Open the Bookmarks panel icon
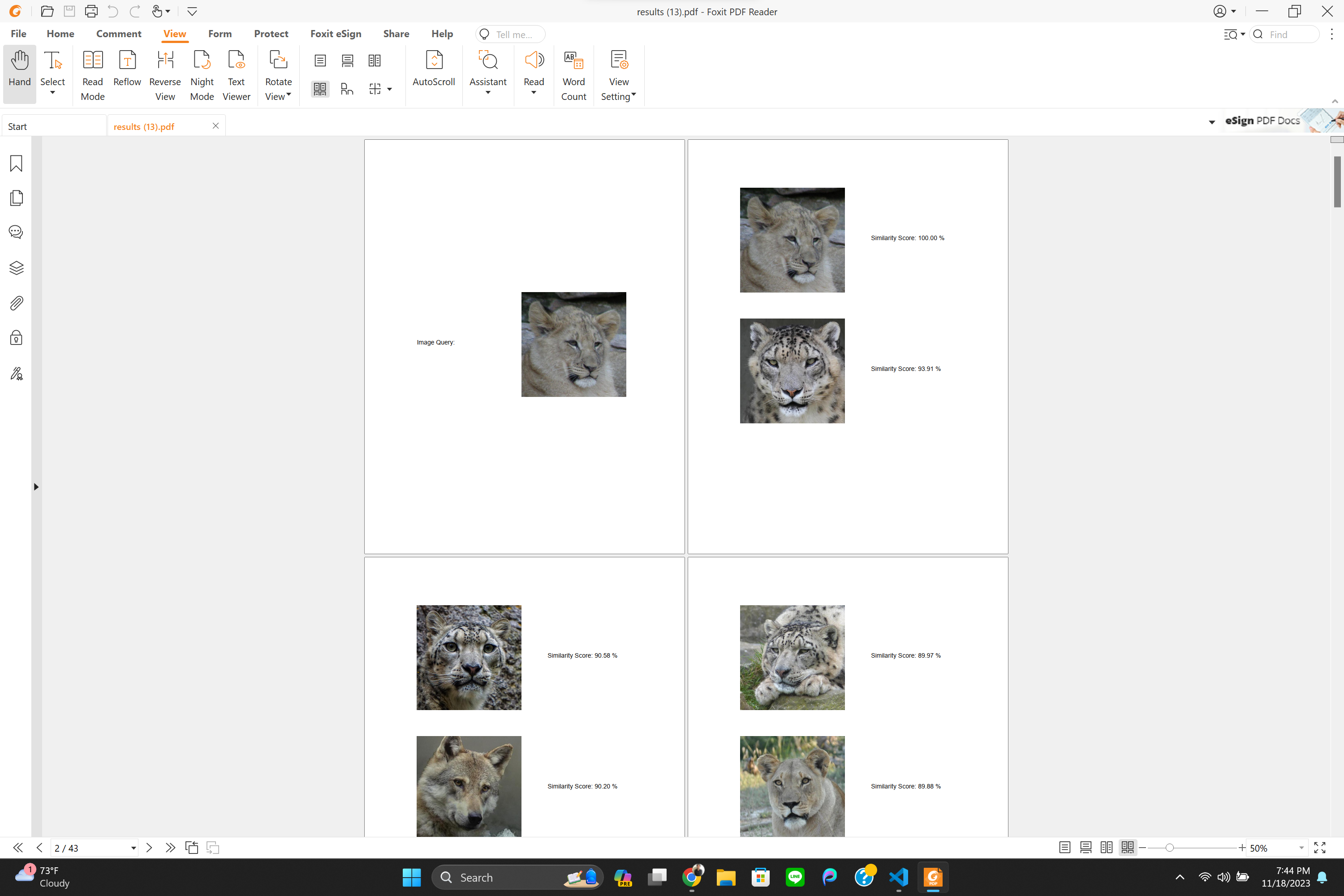Viewport: 1344px width, 896px height. (x=16, y=164)
